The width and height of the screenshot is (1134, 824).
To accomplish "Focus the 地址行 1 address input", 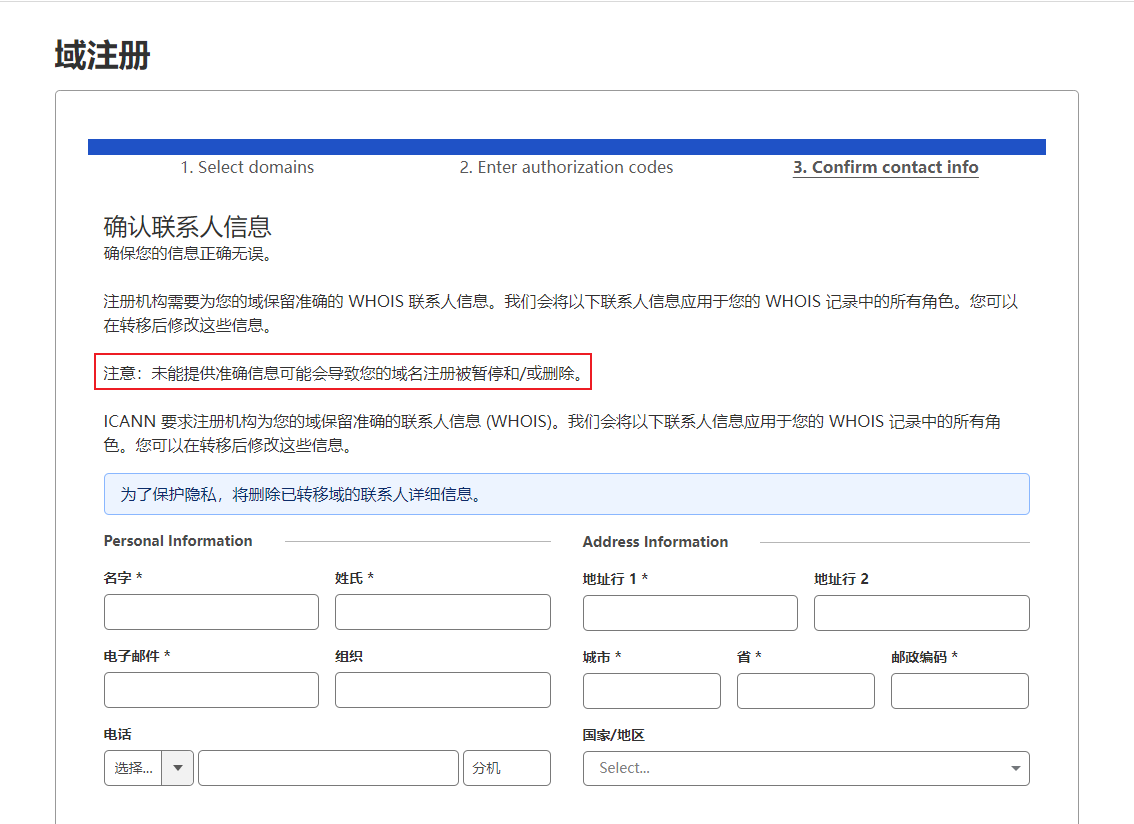I will [690, 613].
